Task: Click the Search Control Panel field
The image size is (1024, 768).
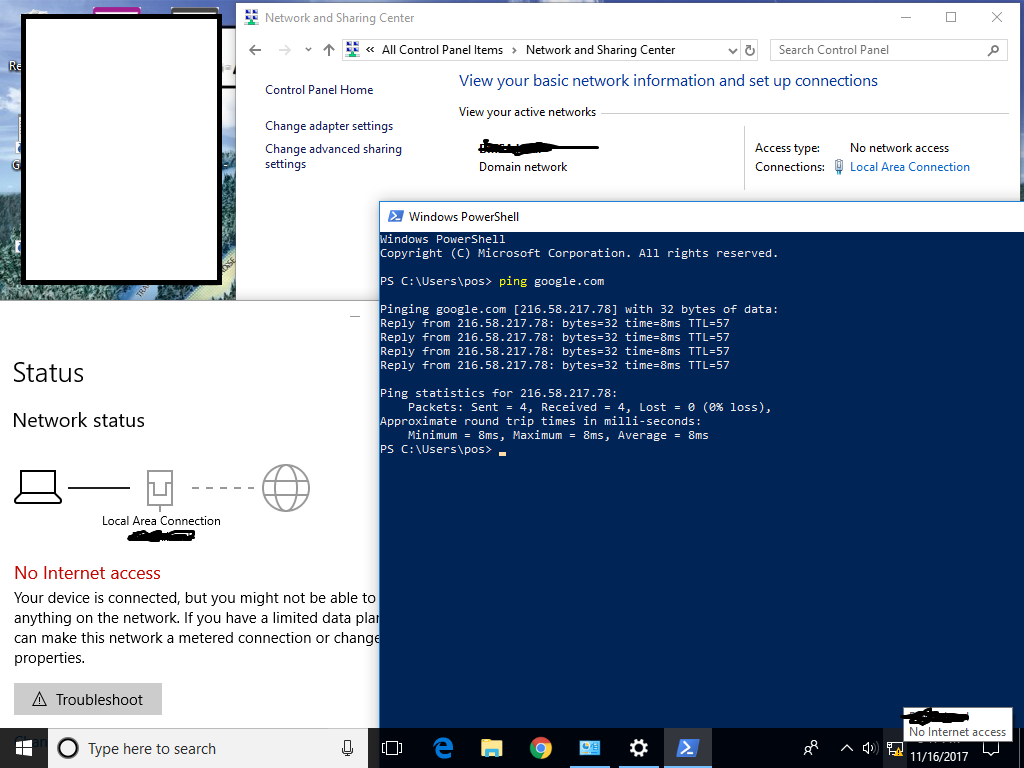Action: point(878,50)
